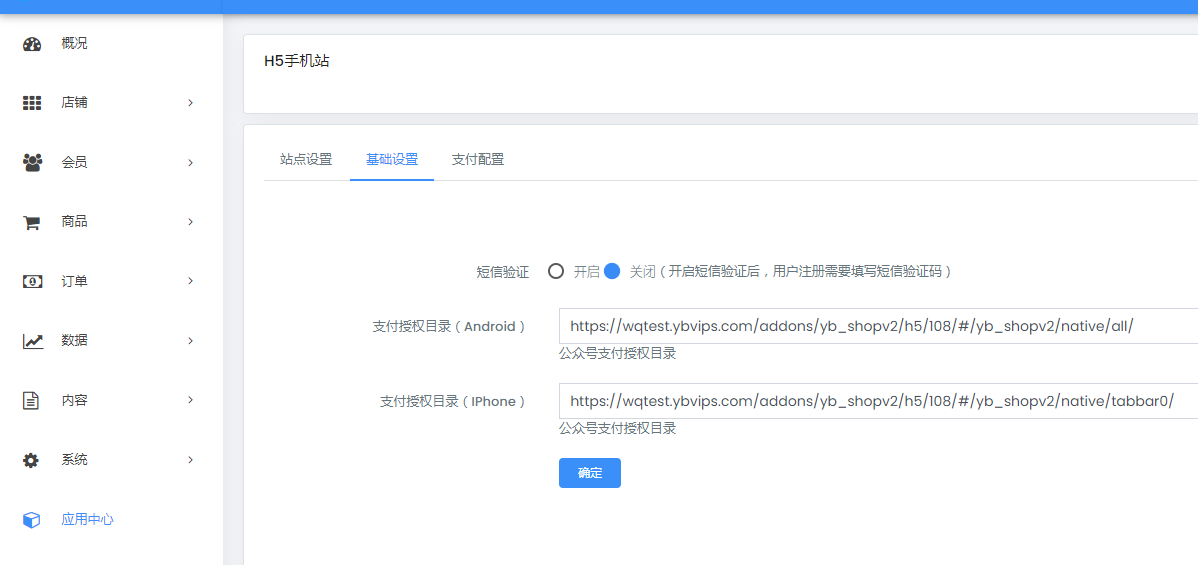The height and width of the screenshot is (565, 1198).
Task: Click the shopping cart icon for 商品
Action: click(x=32, y=222)
